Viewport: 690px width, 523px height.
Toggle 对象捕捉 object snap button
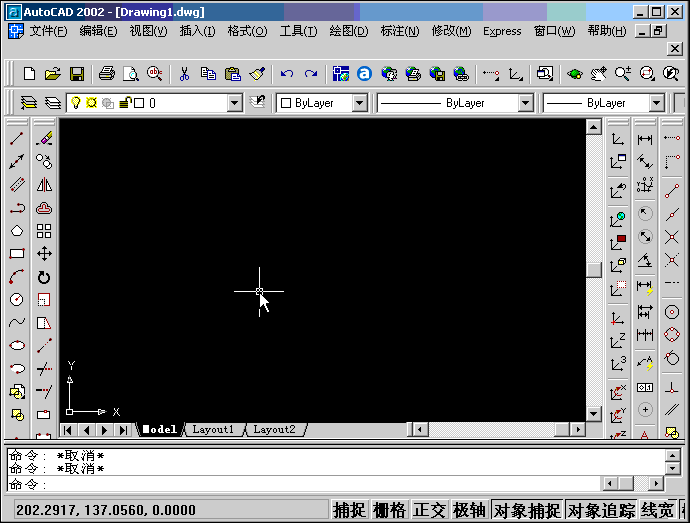527,510
